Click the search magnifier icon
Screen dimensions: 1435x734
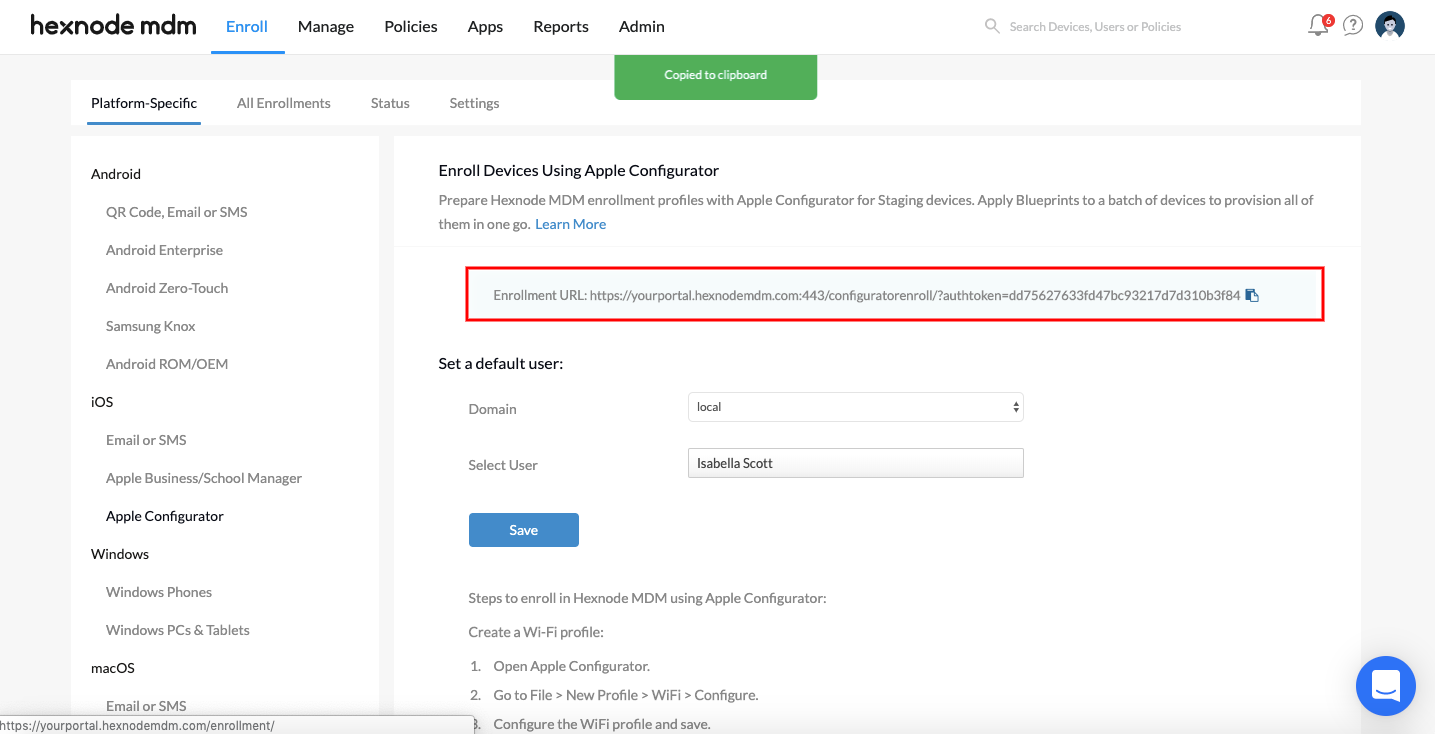tap(992, 26)
